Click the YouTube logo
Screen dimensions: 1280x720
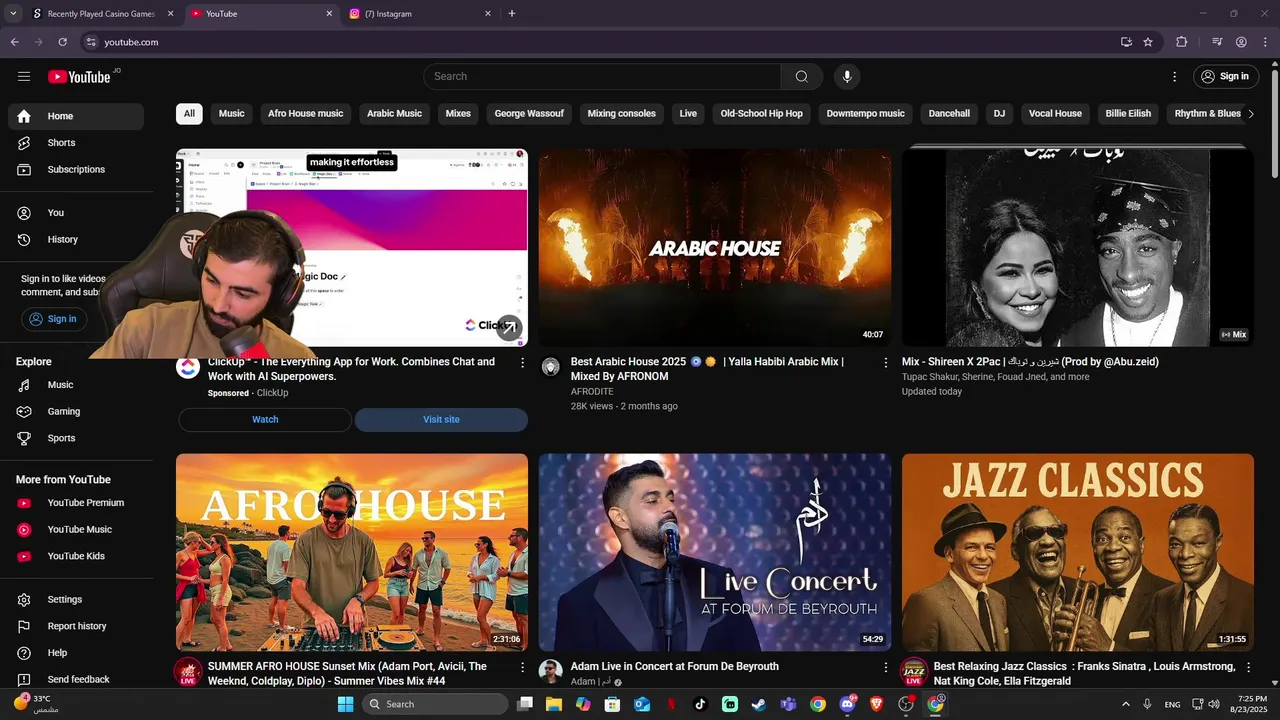[x=79, y=77]
